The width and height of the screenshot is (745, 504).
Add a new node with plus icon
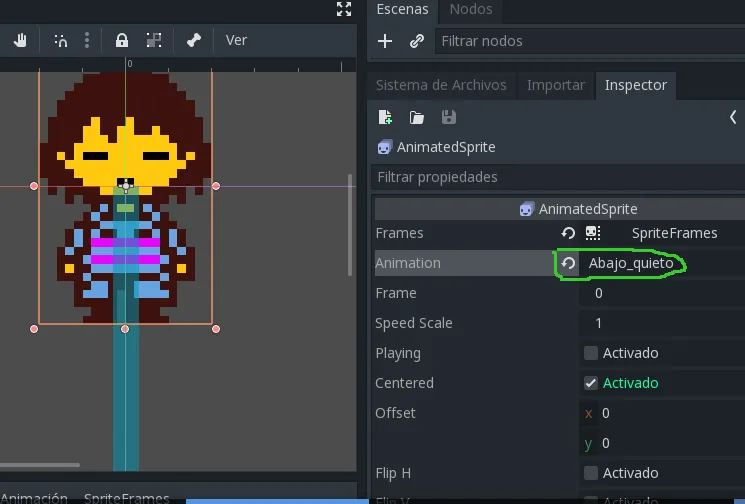385,41
